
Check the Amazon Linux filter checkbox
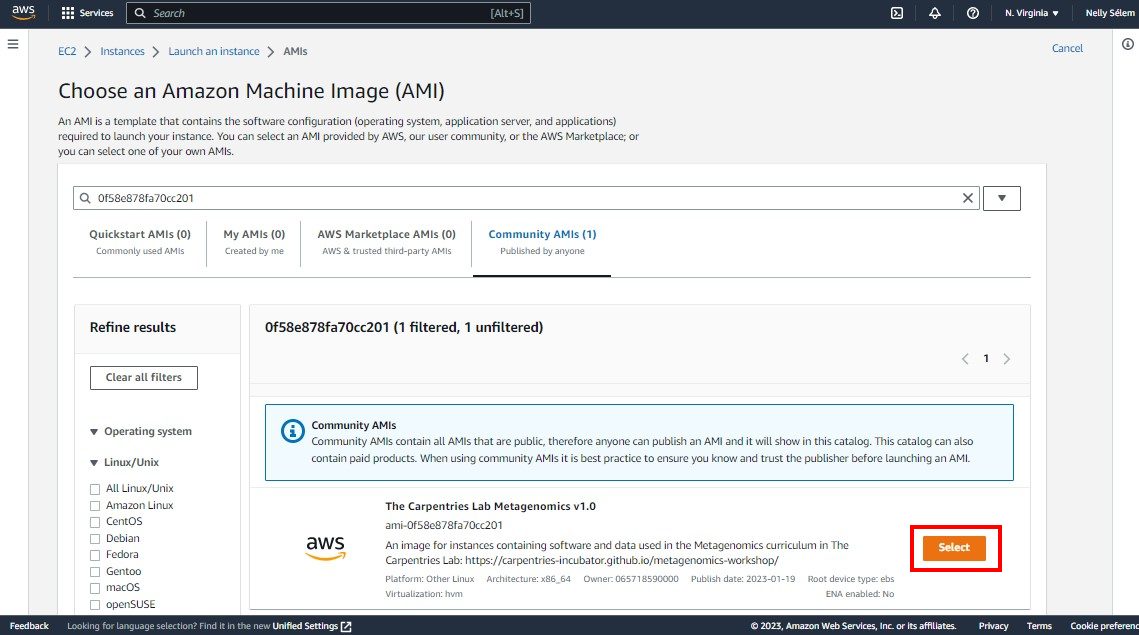pyautogui.click(x=97, y=505)
